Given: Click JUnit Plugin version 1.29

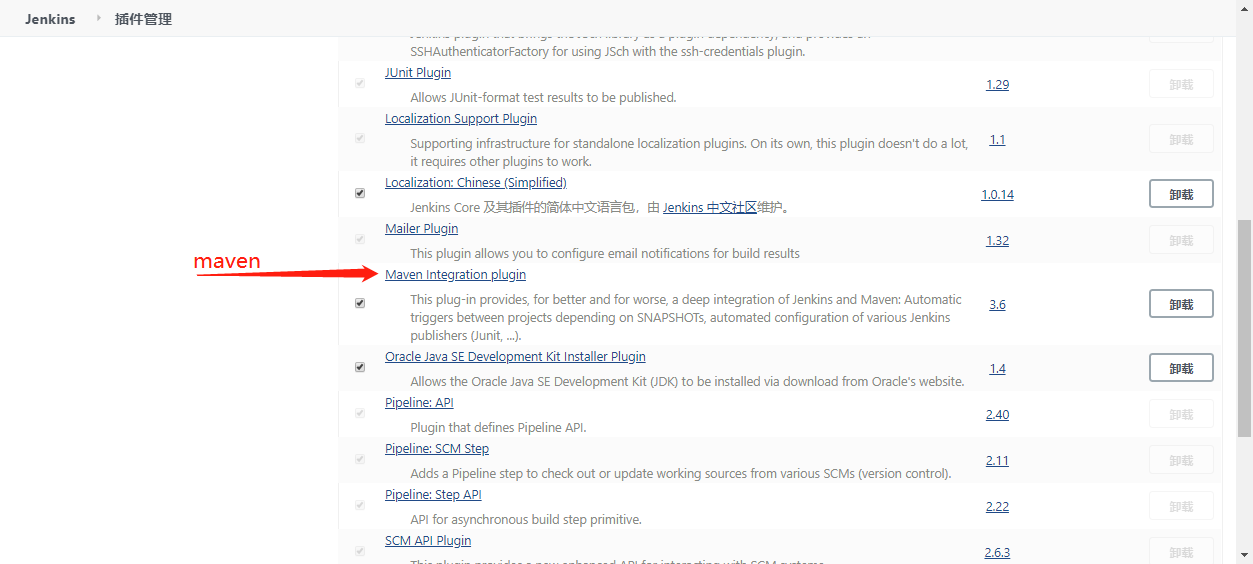Looking at the screenshot, I should [997, 85].
